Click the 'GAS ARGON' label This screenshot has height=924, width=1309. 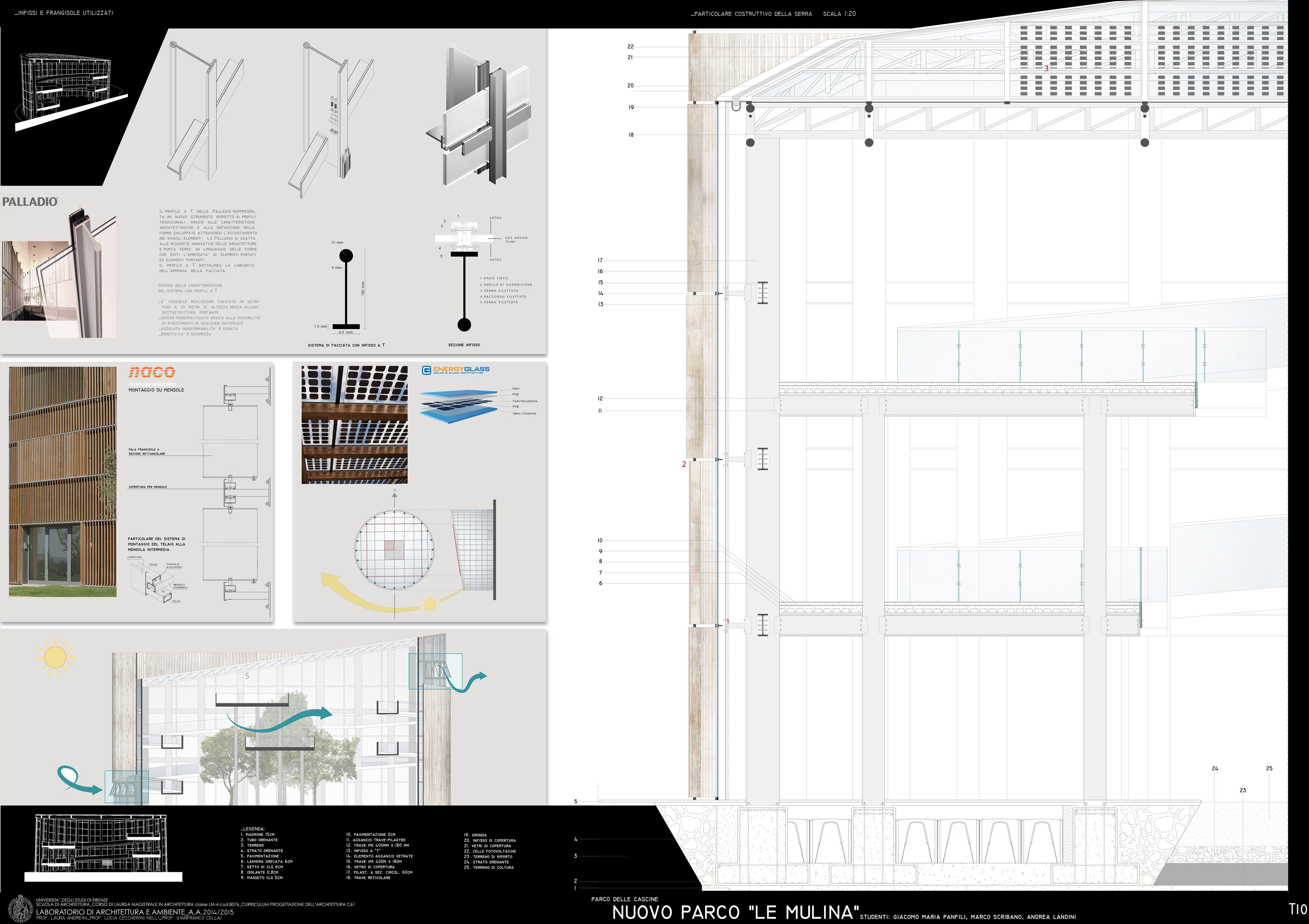coord(517,238)
